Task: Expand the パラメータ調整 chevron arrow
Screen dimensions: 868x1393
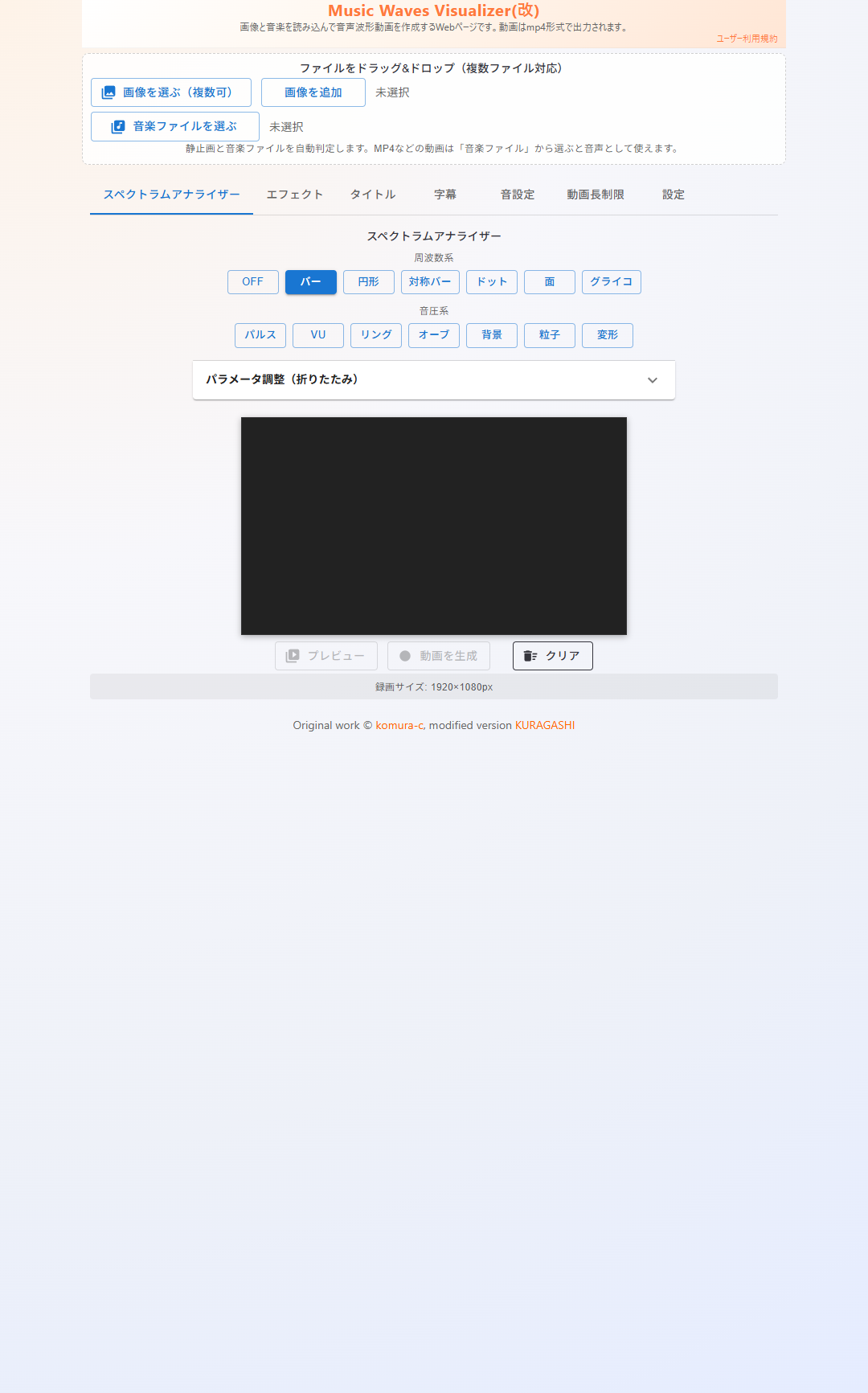Action: pyautogui.click(x=653, y=380)
